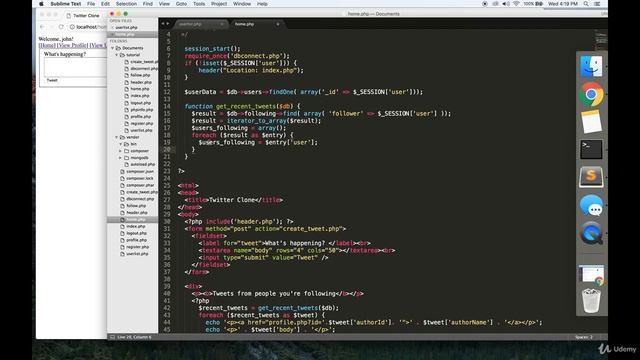Go back in the Chrome window
Viewport: 640px width, 360px height.
[x=43, y=27]
